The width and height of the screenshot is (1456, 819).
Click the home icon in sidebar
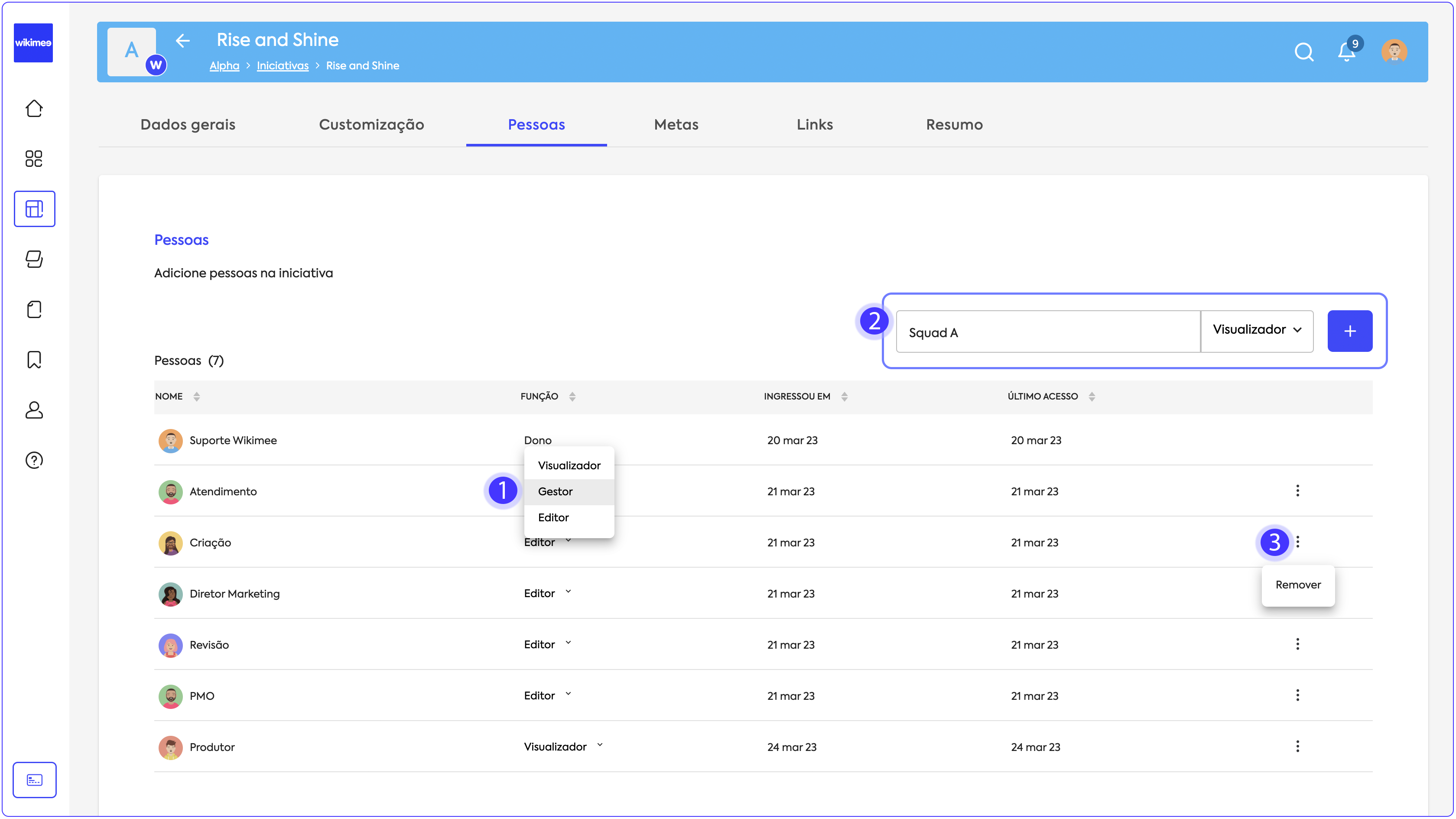34,108
